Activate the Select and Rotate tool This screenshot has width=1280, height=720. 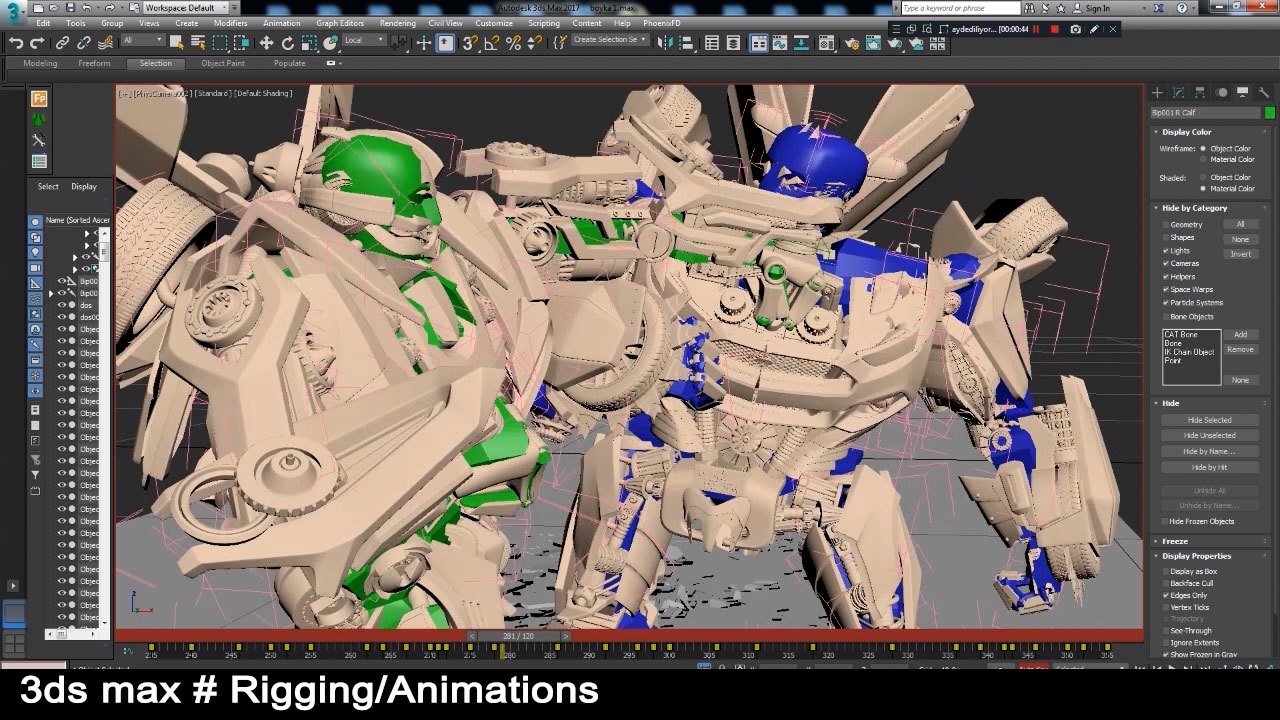pyautogui.click(x=288, y=43)
